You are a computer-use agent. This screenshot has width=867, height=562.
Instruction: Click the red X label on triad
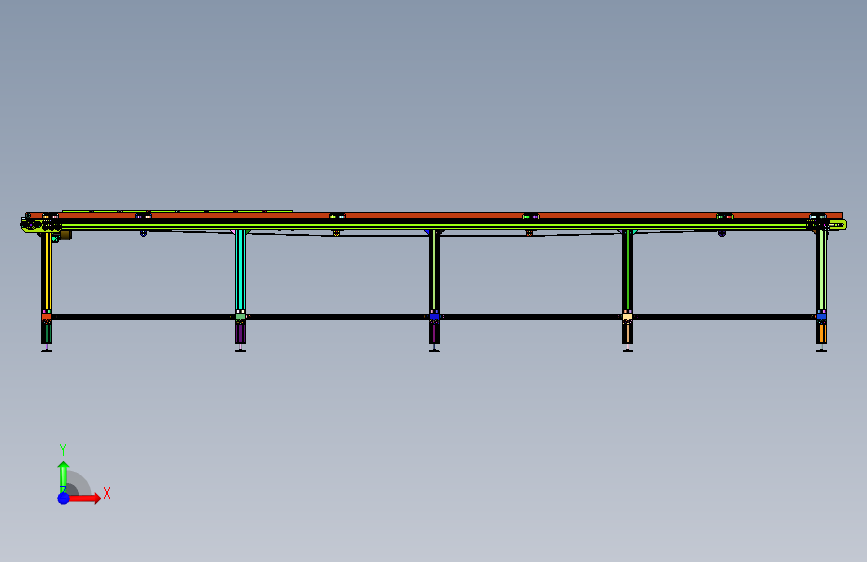[x=107, y=493]
